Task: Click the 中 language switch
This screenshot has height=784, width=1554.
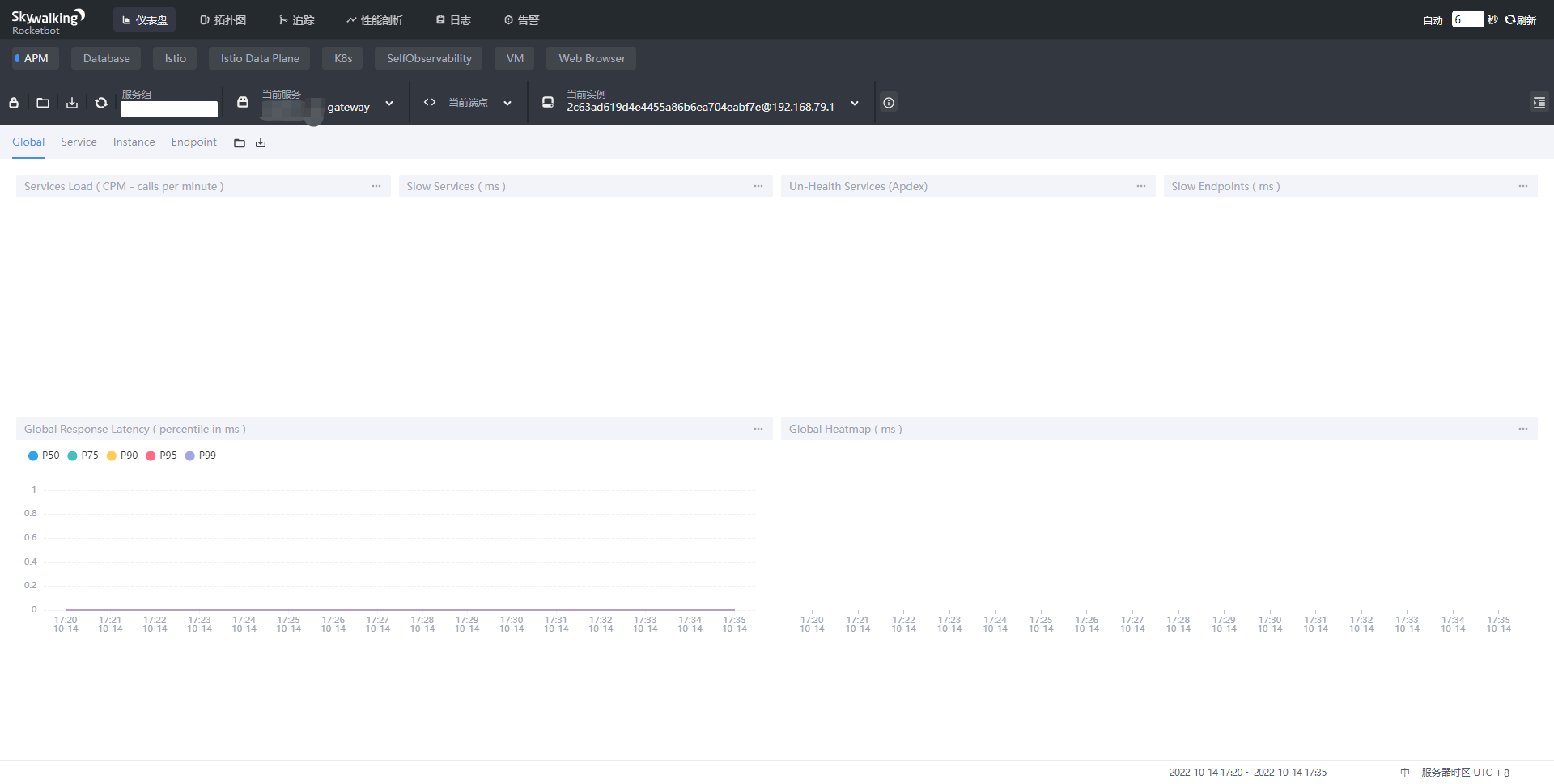Action: (x=1404, y=772)
